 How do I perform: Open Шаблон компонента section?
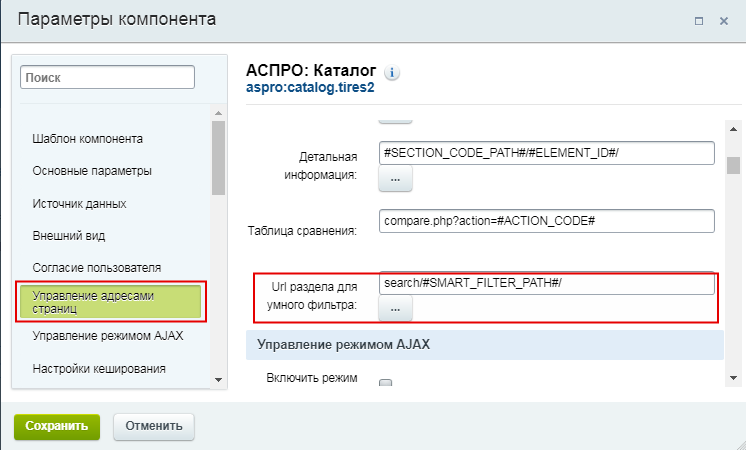point(88,138)
